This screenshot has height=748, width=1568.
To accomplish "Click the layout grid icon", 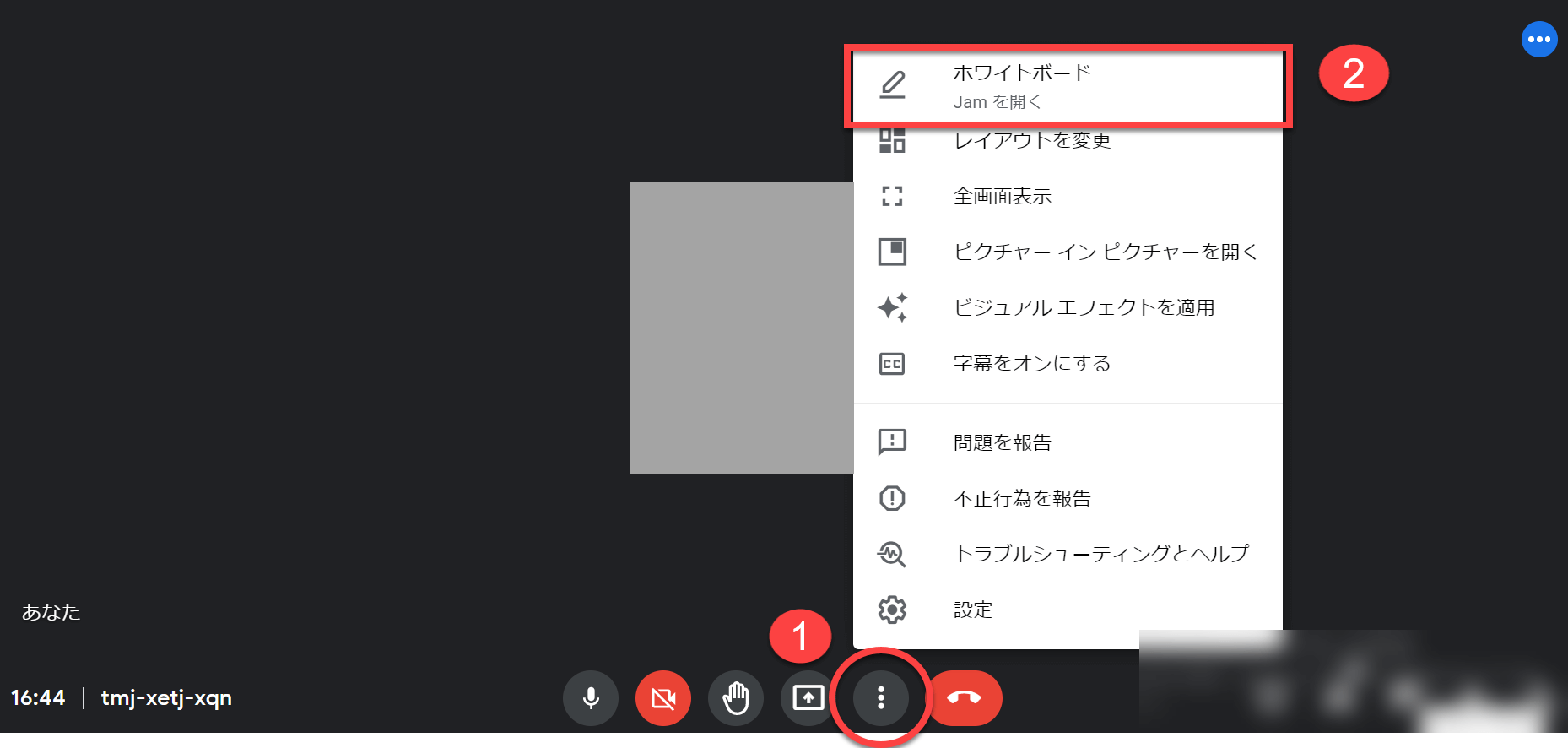I will (x=892, y=141).
